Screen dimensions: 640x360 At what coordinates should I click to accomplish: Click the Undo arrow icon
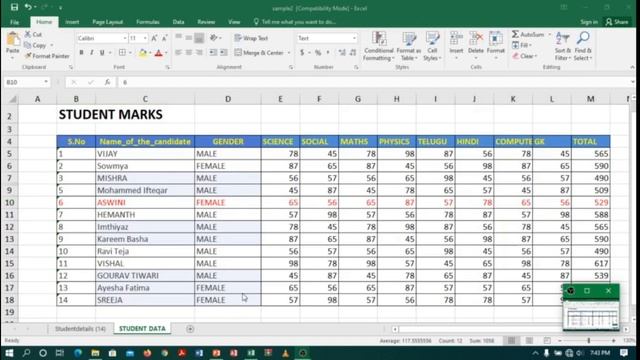[28, 7]
